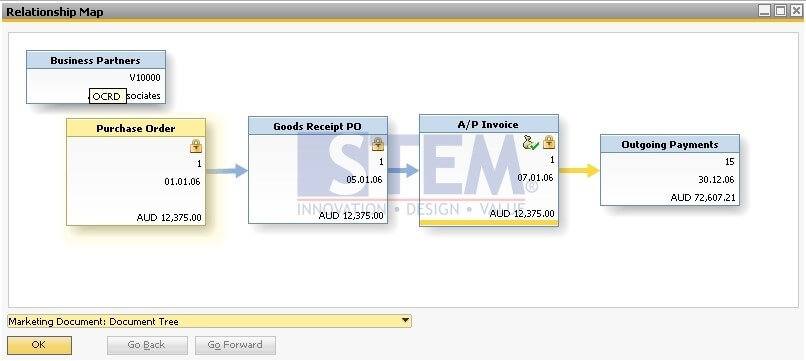Screen dimensions: 806x361
Task: Close the Relationship Map window
Action: [x=796, y=10]
